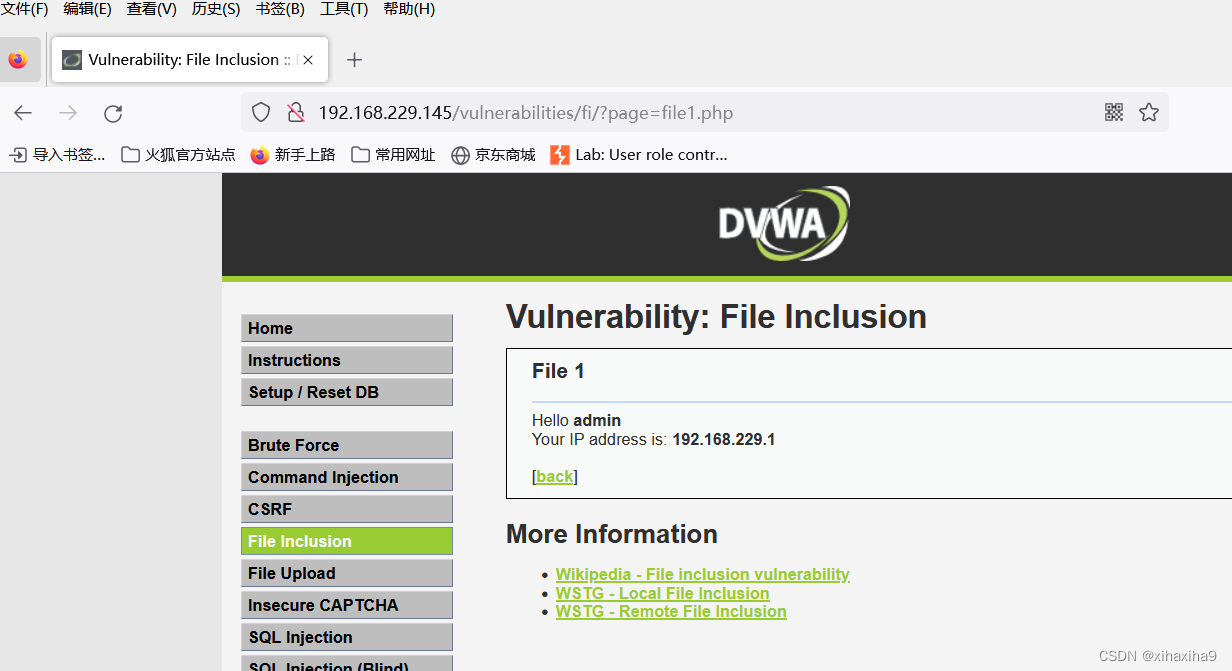The image size is (1232, 671).
Task: Open the CSRF vulnerability page
Action: tap(347, 509)
